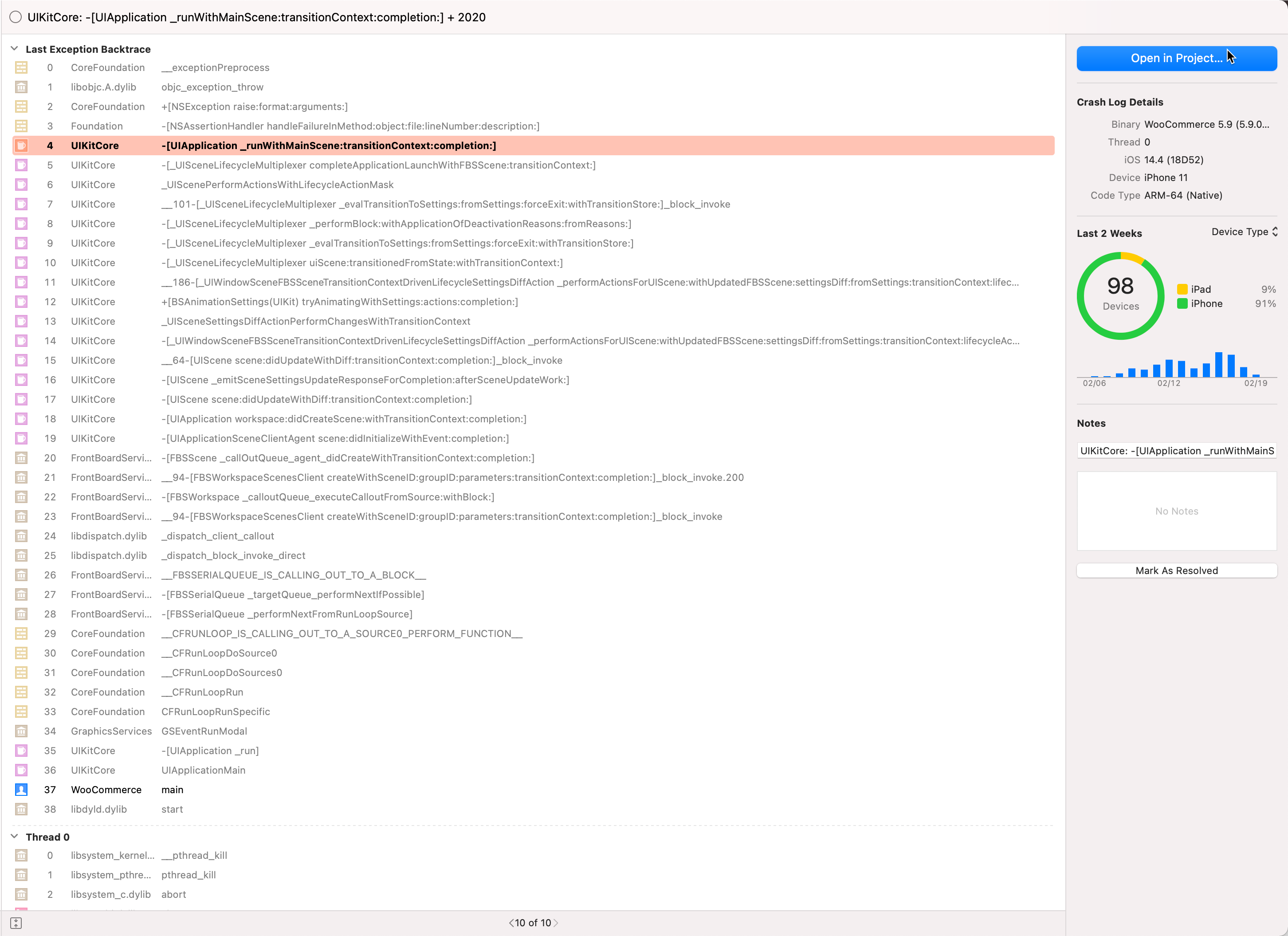Click the UIKitCore icon on the highlighted frame 4

pyautogui.click(x=21, y=146)
